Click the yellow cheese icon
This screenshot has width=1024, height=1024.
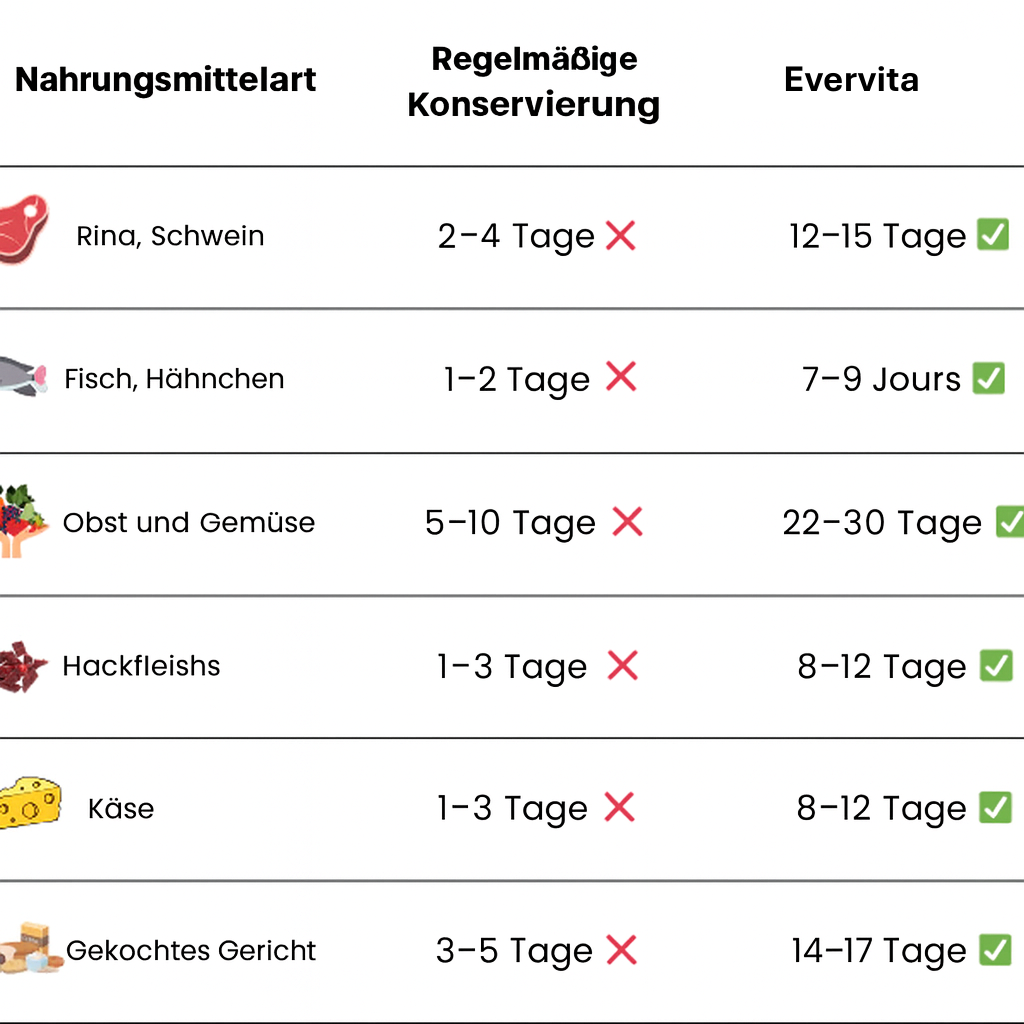pos(30,802)
